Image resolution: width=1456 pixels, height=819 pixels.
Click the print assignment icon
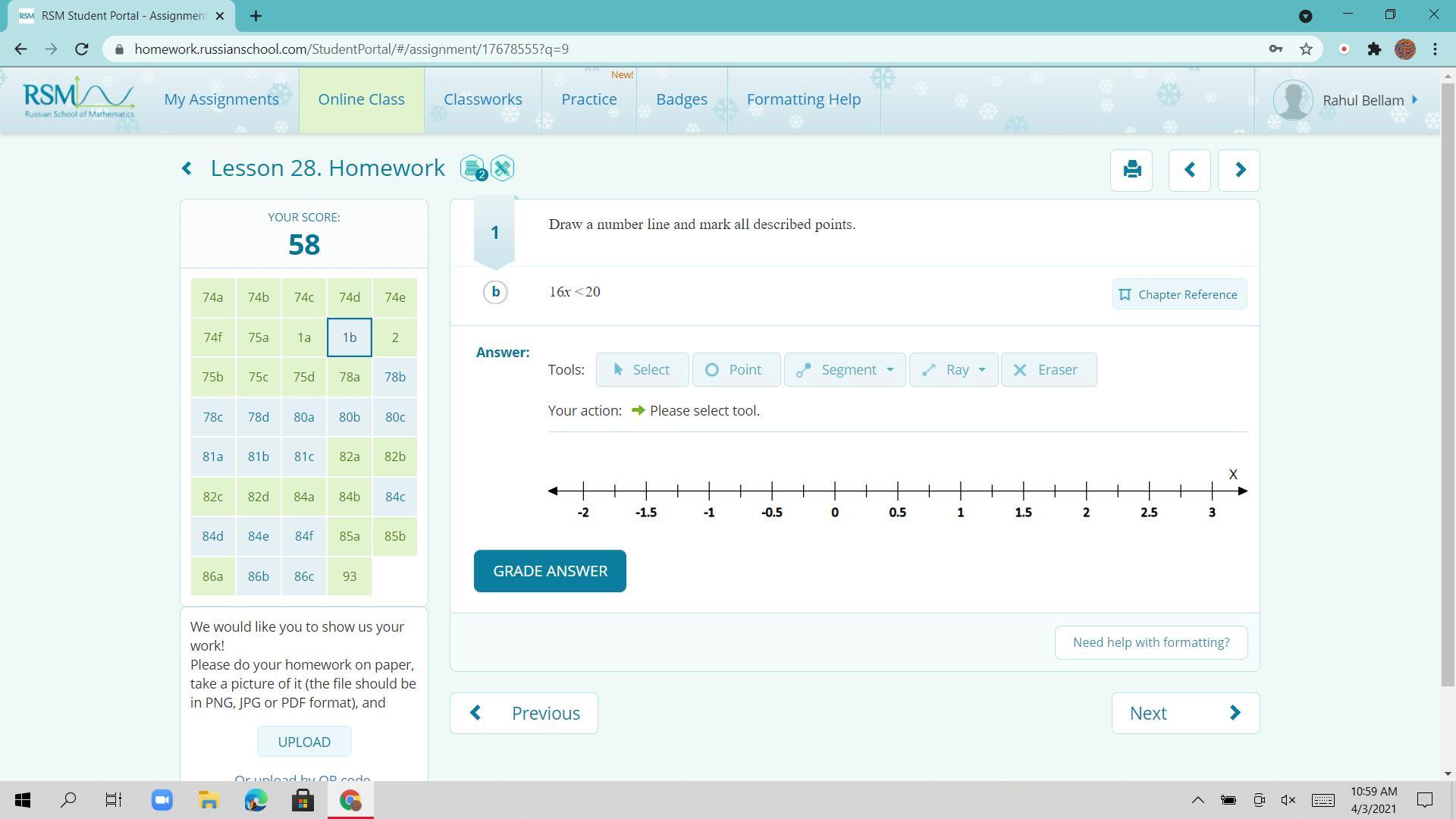click(x=1131, y=170)
